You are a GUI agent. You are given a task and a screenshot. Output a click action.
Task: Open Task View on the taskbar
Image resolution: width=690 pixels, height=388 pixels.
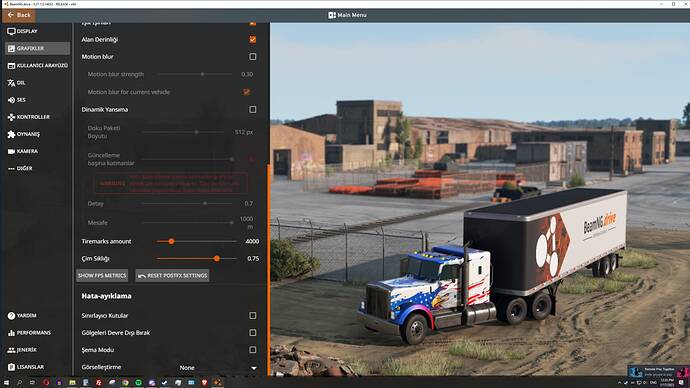coord(32,383)
